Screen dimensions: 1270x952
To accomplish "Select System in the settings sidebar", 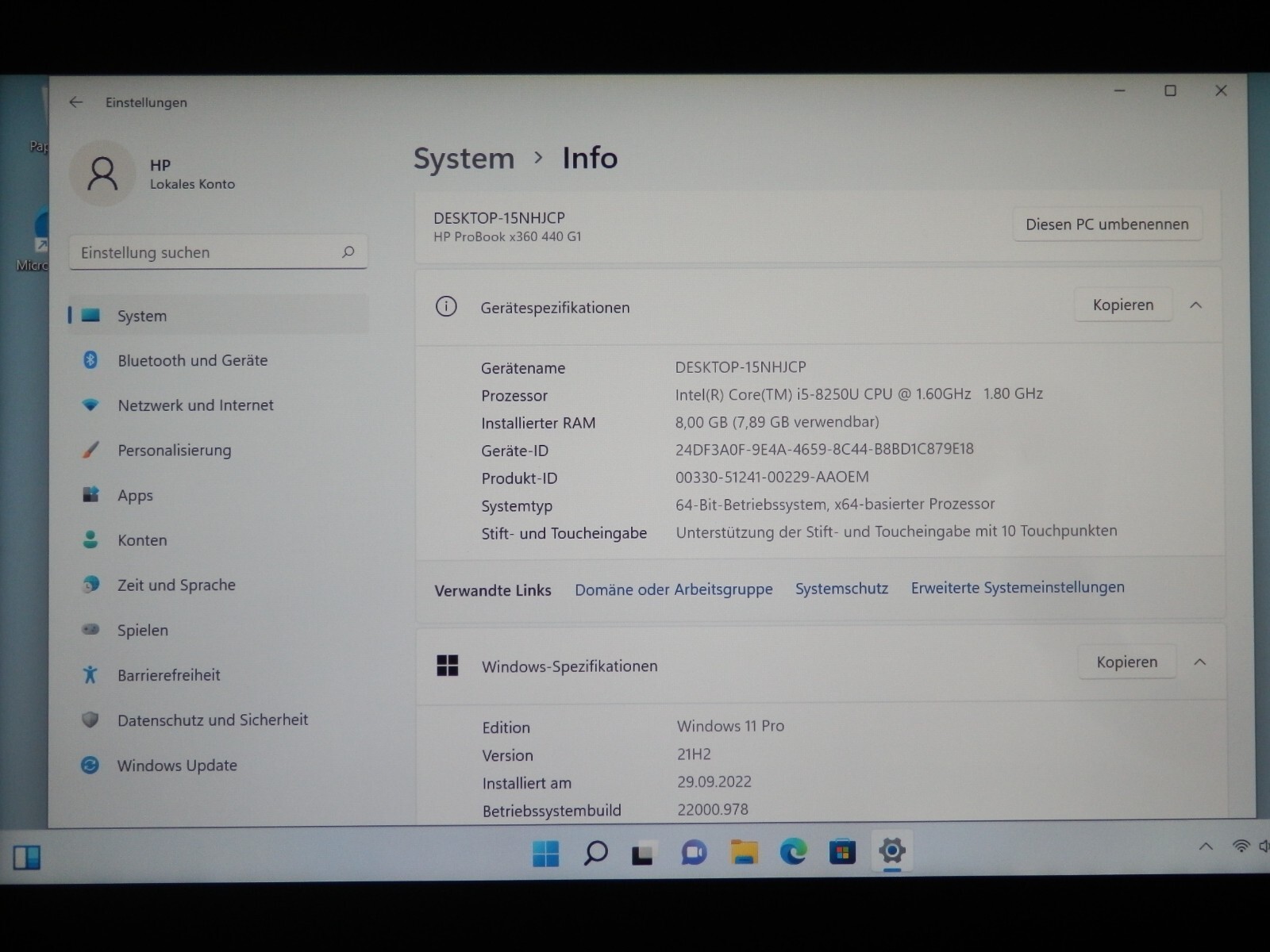I will coord(219,316).
